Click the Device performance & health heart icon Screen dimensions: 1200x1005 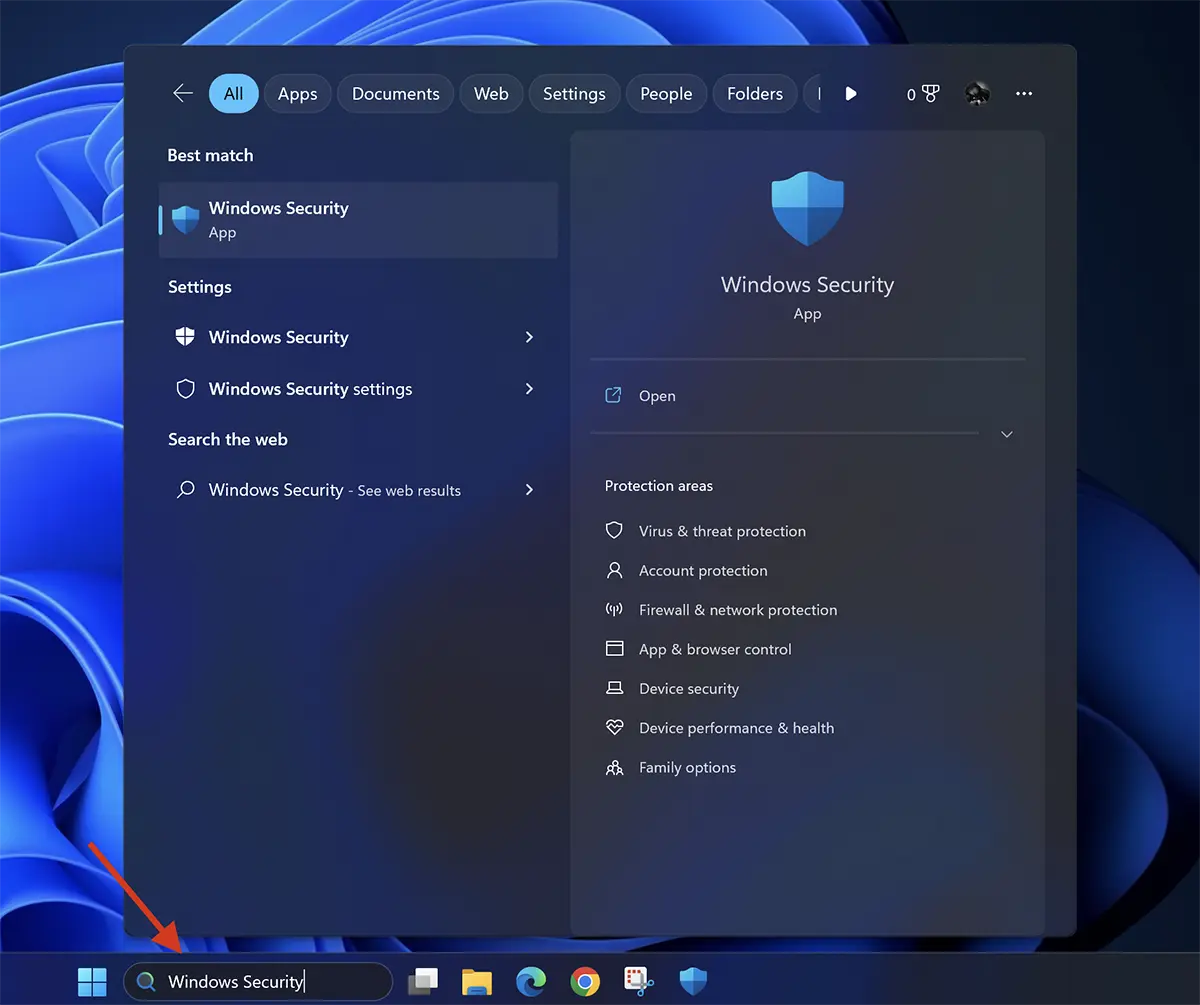[x=615, y=728]
